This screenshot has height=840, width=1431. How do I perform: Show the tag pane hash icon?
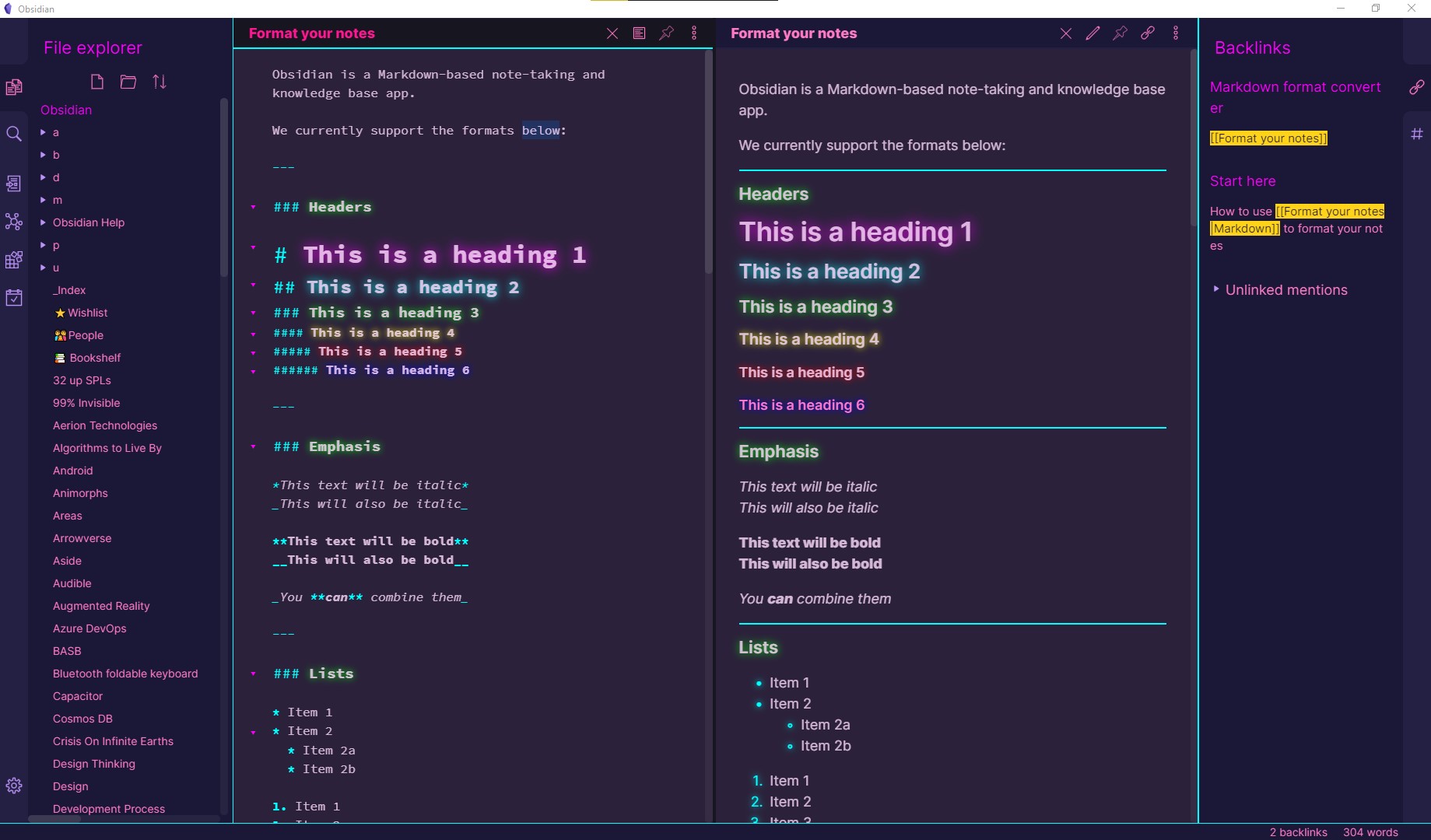(x=1417, y=134)
